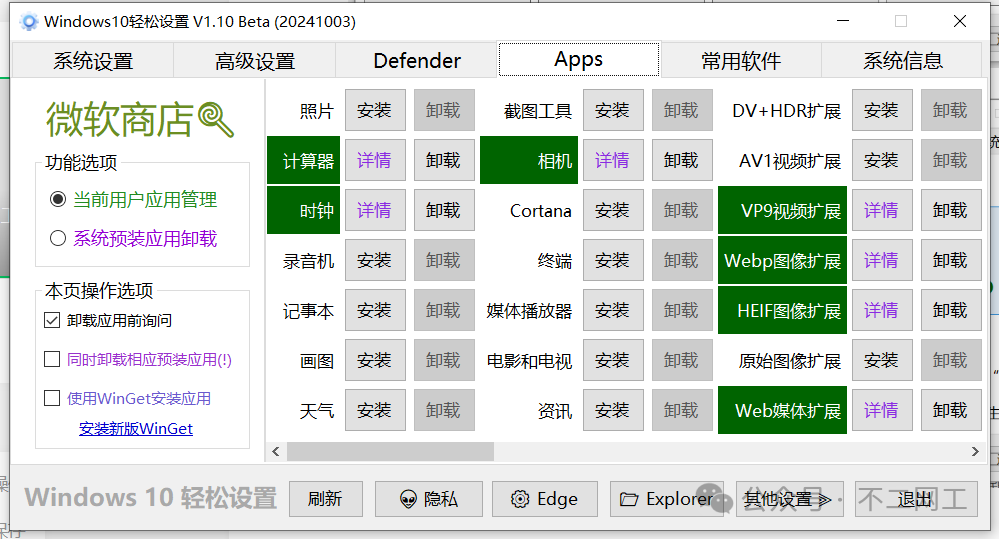Open the 隐私 settings button

(x=429, y=499)
